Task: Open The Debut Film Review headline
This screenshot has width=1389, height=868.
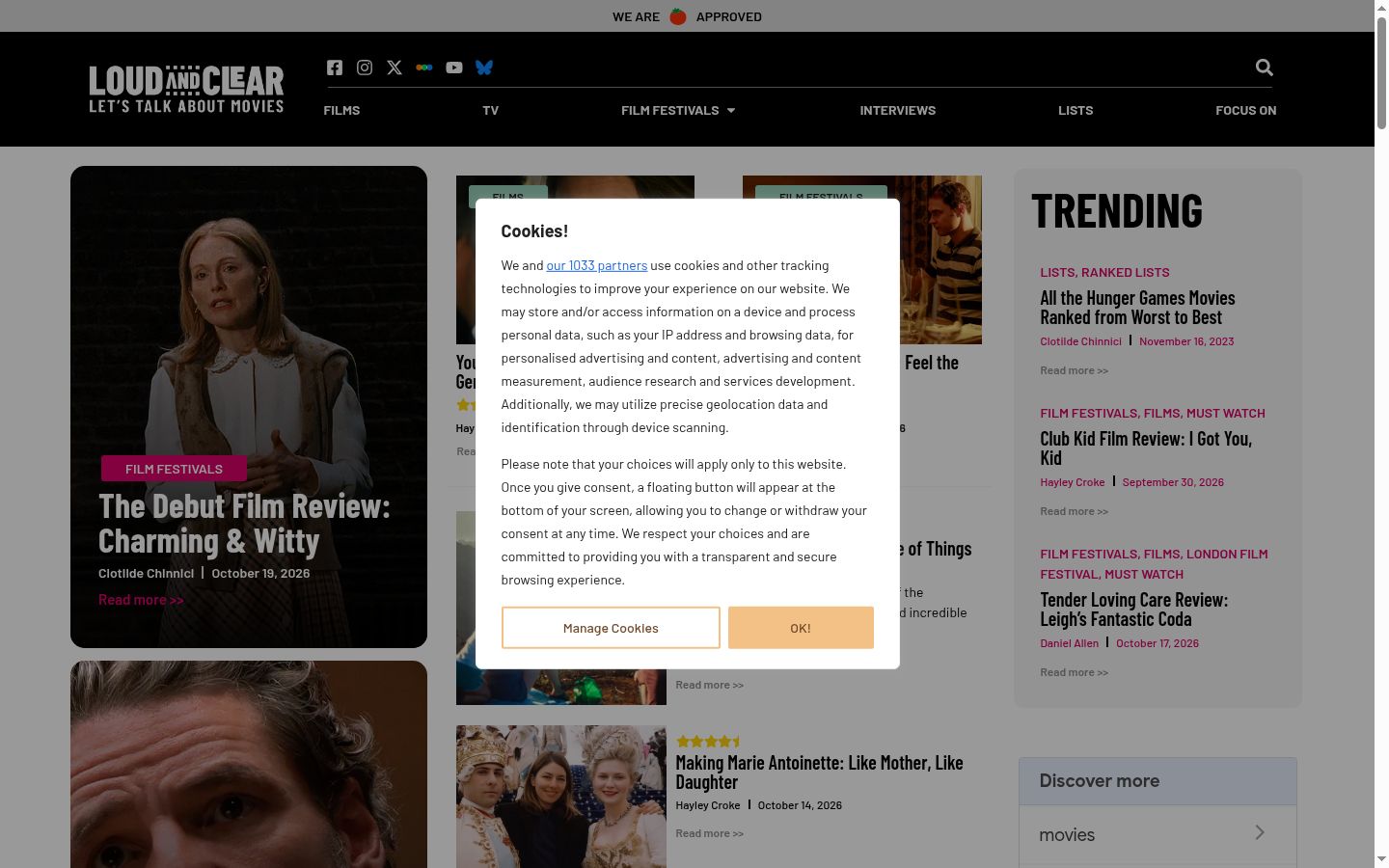Action: pyautogui.click(x=244, y=524)
